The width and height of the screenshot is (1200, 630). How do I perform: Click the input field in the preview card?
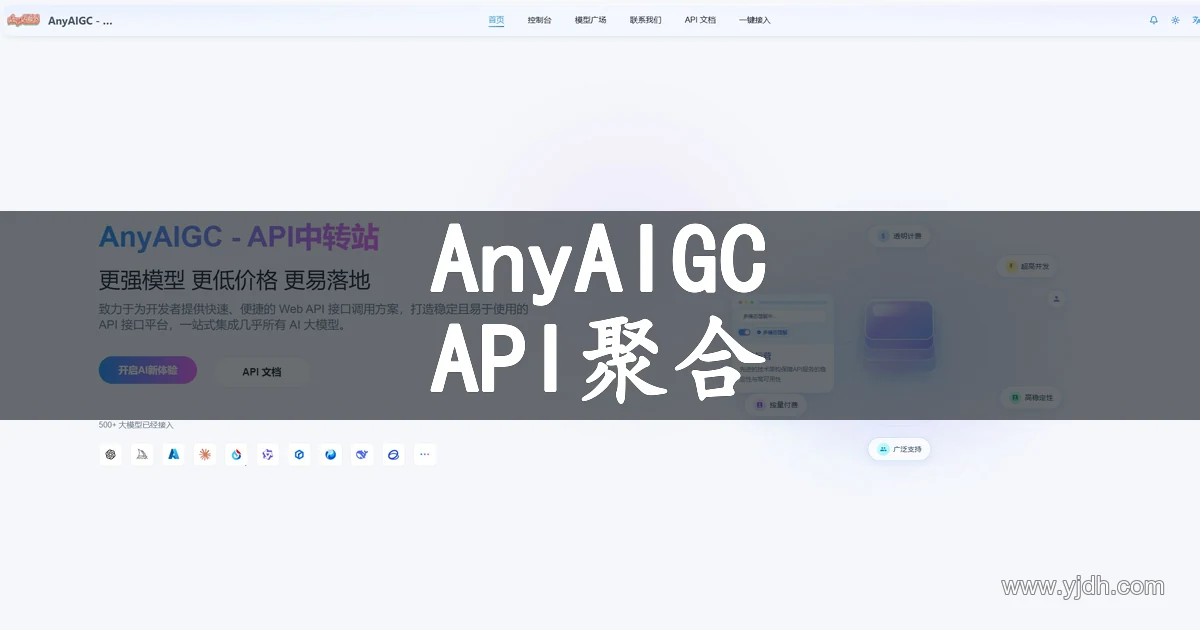pos(783,315)
